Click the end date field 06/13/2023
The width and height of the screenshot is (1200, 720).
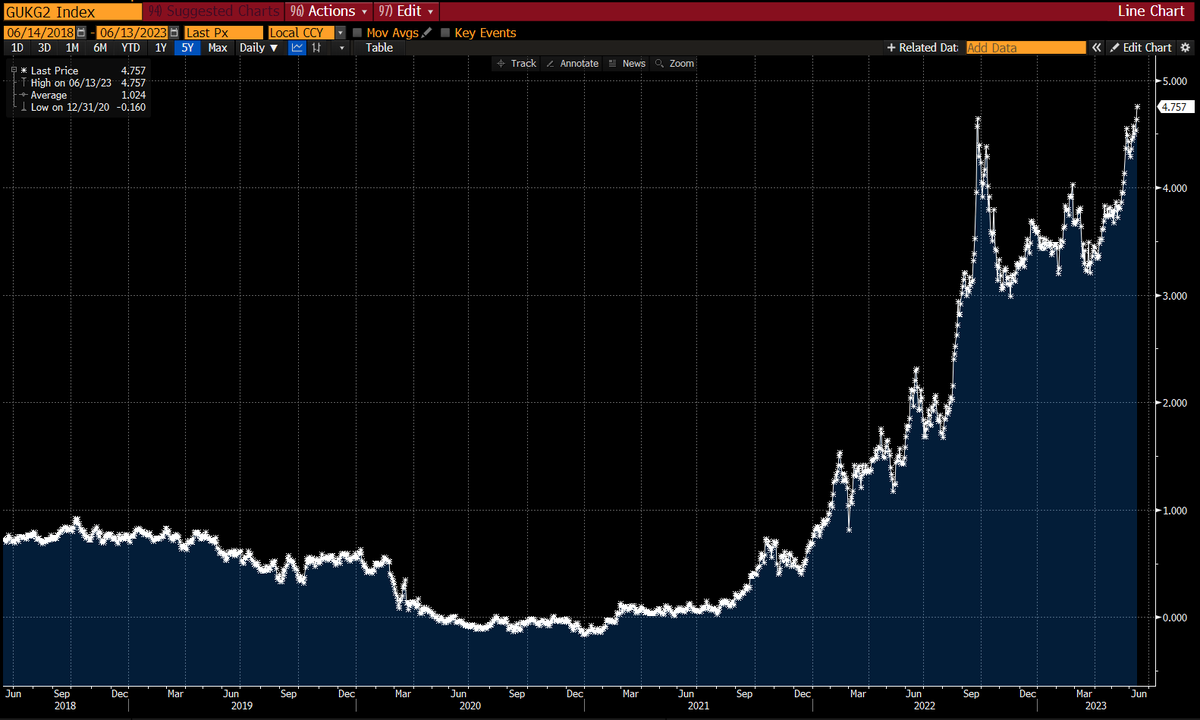(x=132, y=33)
